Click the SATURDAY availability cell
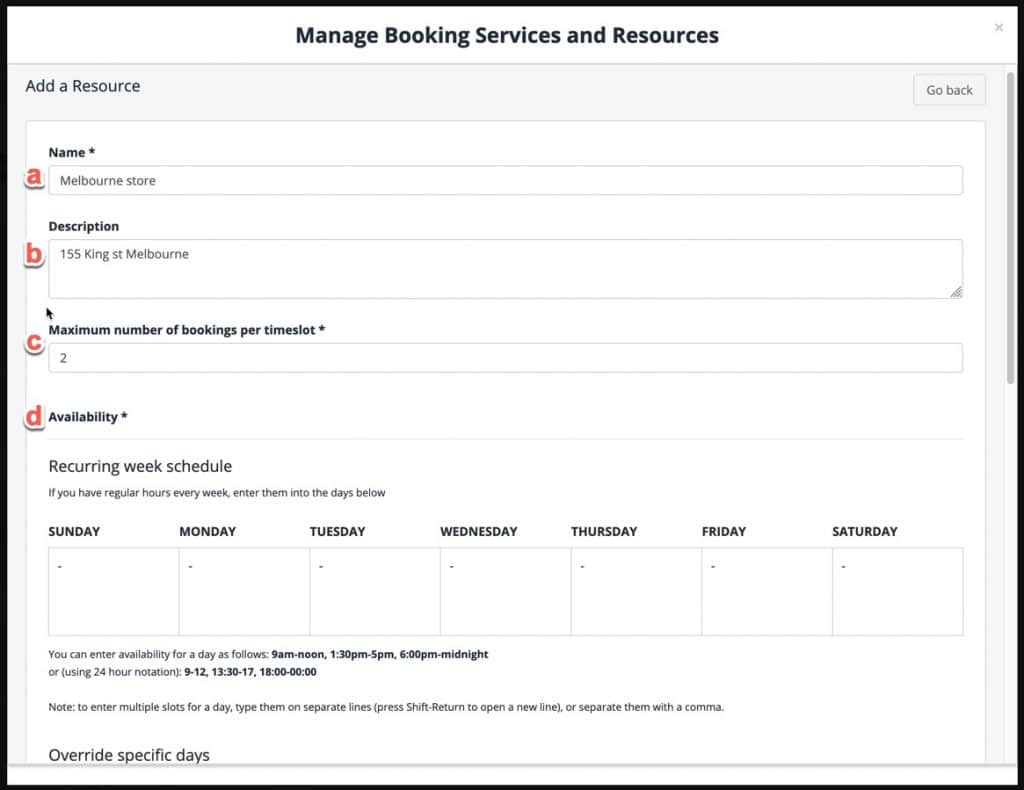The height and width of the screenshot is (790, 1024). (897, 590)
